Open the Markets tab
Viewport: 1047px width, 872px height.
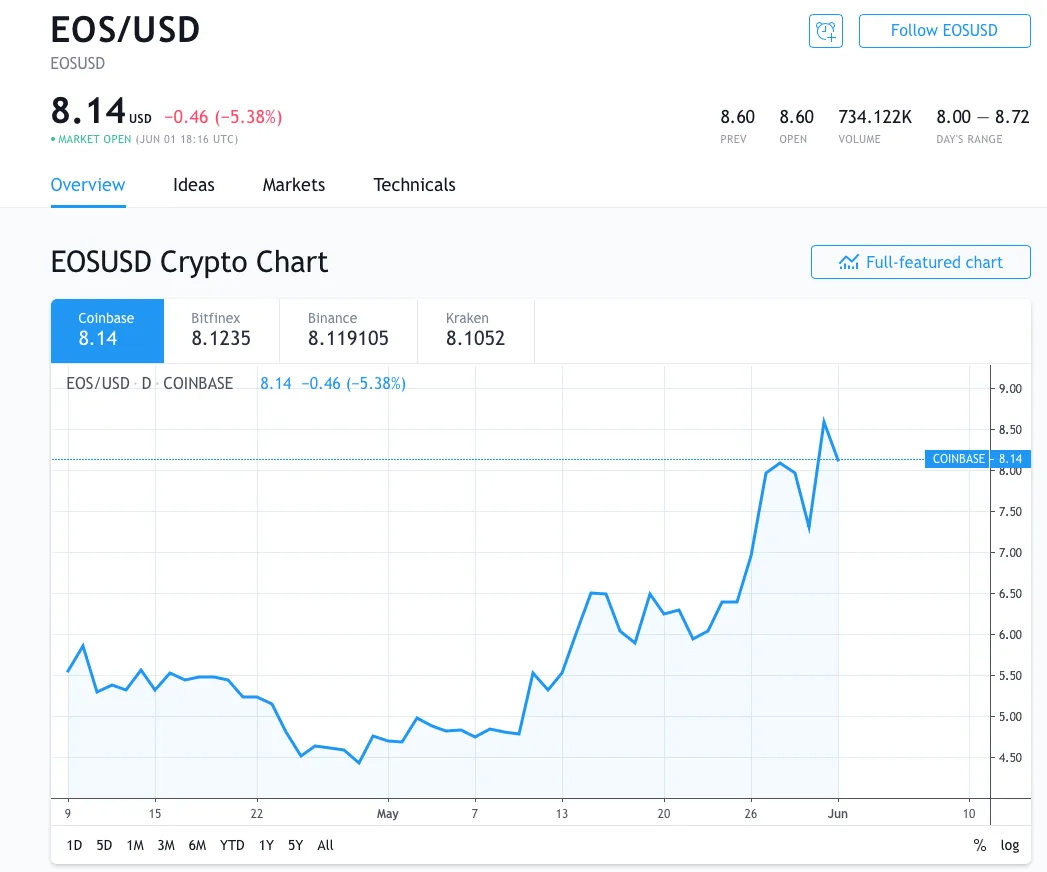click(294, 185)
